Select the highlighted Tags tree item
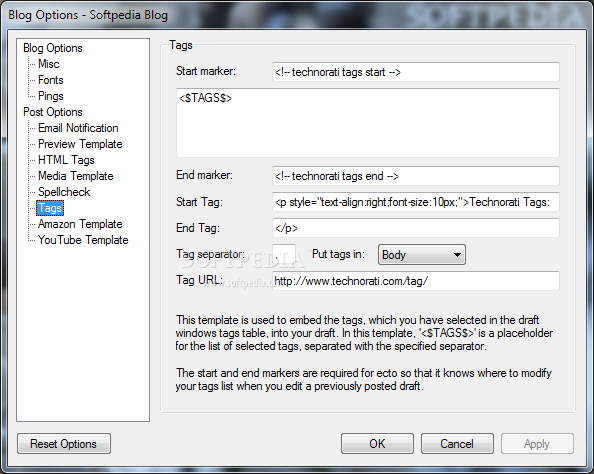The height and width of the screenshot is (474, 594). [x=50, y=208]
